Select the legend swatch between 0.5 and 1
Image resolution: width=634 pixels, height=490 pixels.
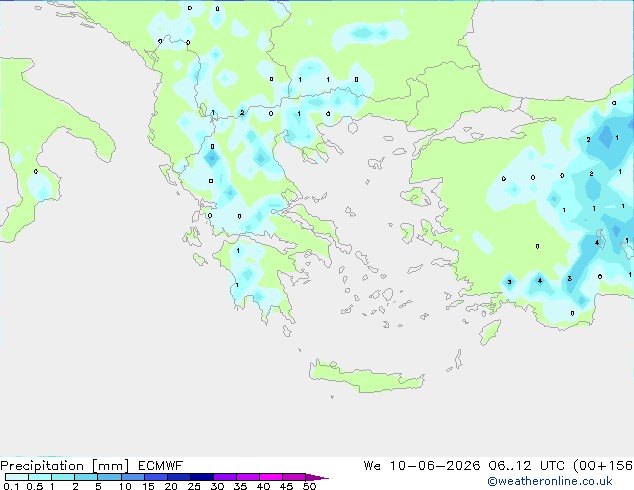(40, 477)
